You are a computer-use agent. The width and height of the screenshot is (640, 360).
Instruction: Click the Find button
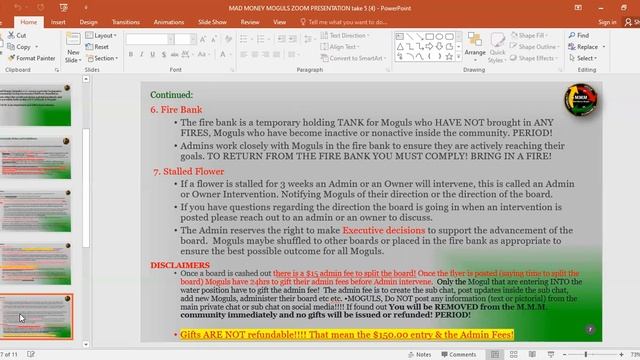(x=579, y=36)
